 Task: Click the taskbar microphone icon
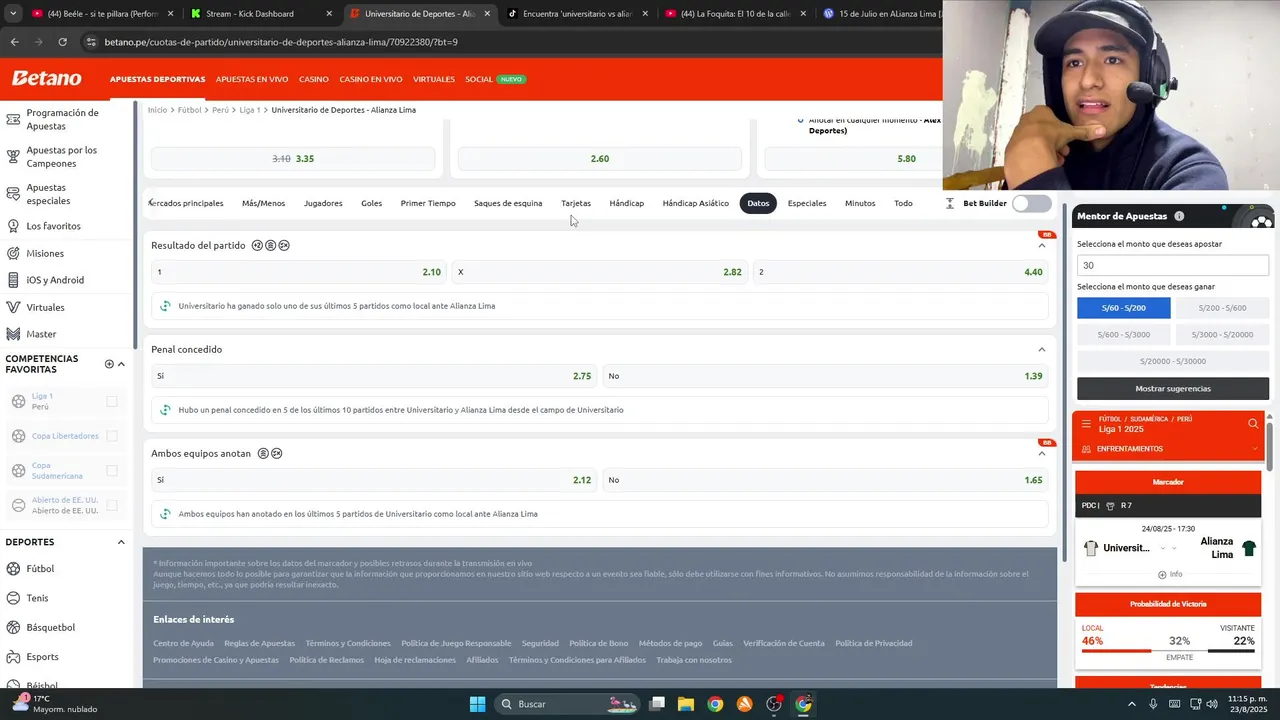click(1153, 704)
